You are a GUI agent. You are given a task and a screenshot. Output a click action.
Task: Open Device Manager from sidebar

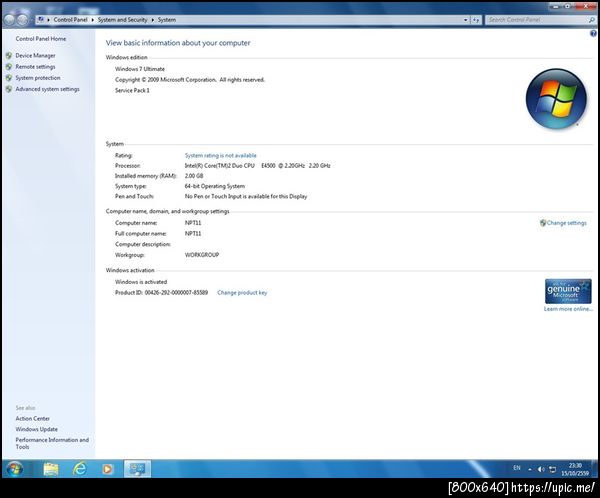(35, 56)
